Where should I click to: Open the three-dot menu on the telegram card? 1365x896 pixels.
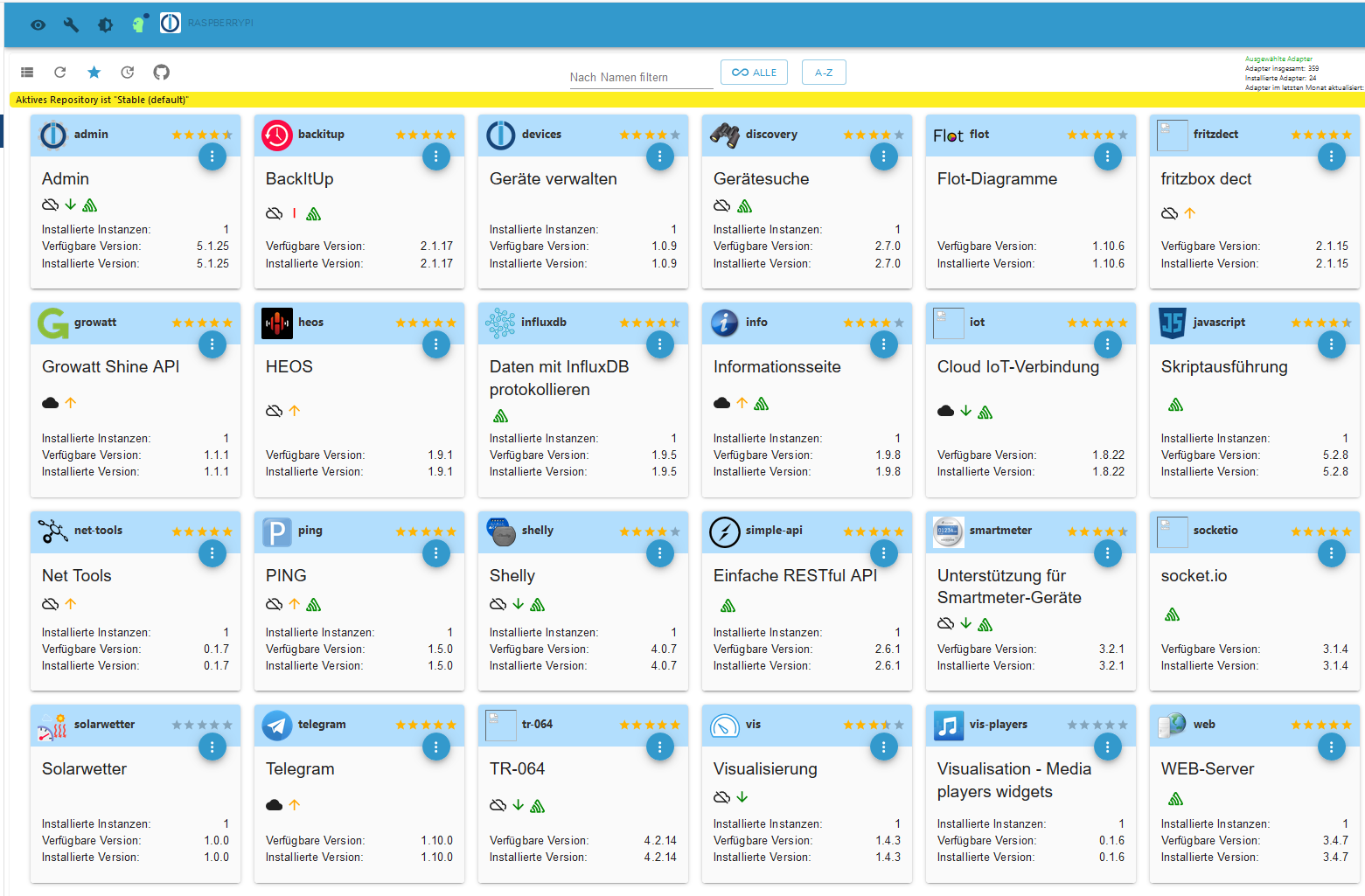click(436, 747)
